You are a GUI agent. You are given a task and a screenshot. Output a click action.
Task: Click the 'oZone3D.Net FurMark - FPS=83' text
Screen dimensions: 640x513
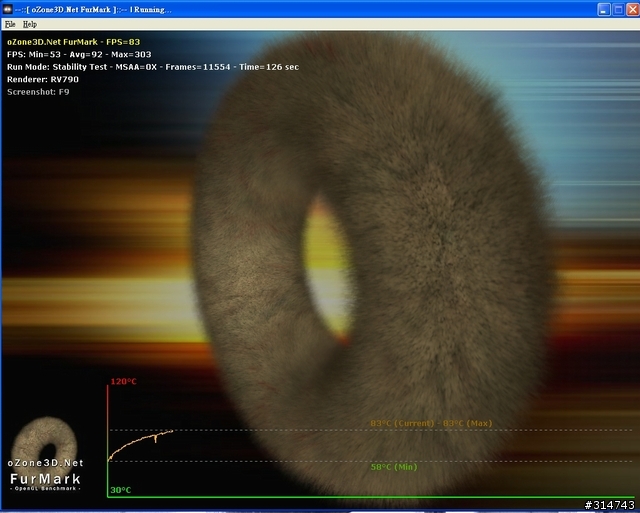coord(73,42)
